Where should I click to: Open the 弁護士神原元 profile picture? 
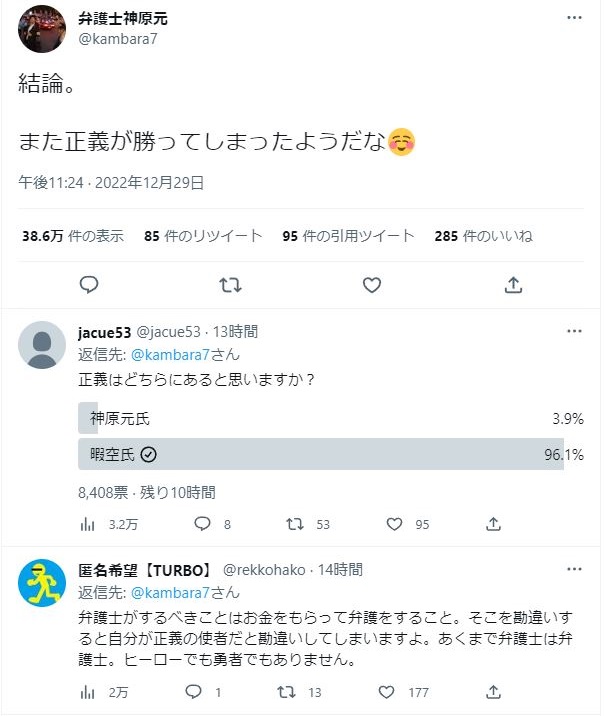coord(43,28)
